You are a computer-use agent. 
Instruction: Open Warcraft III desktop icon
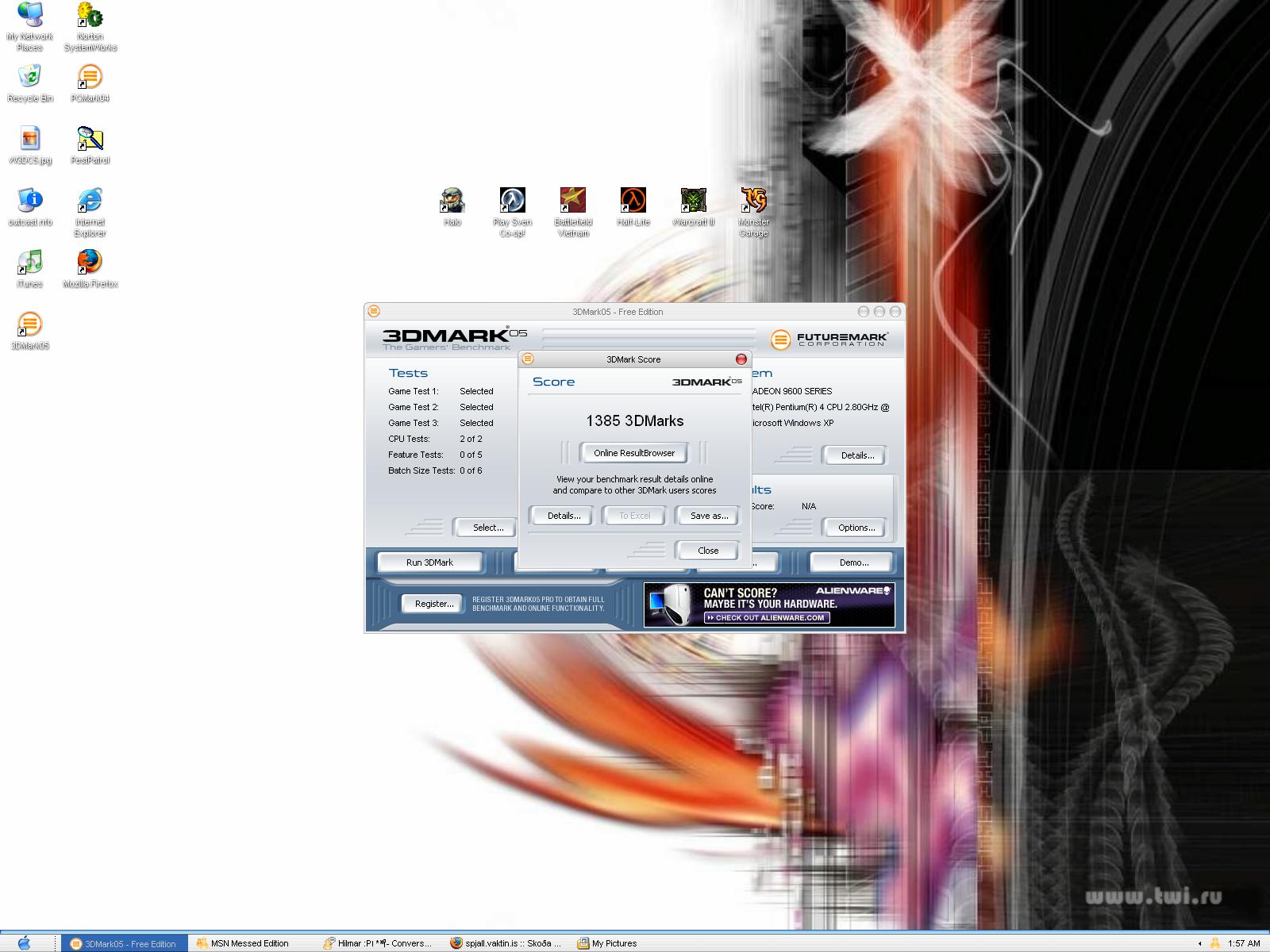click(693, 202)
